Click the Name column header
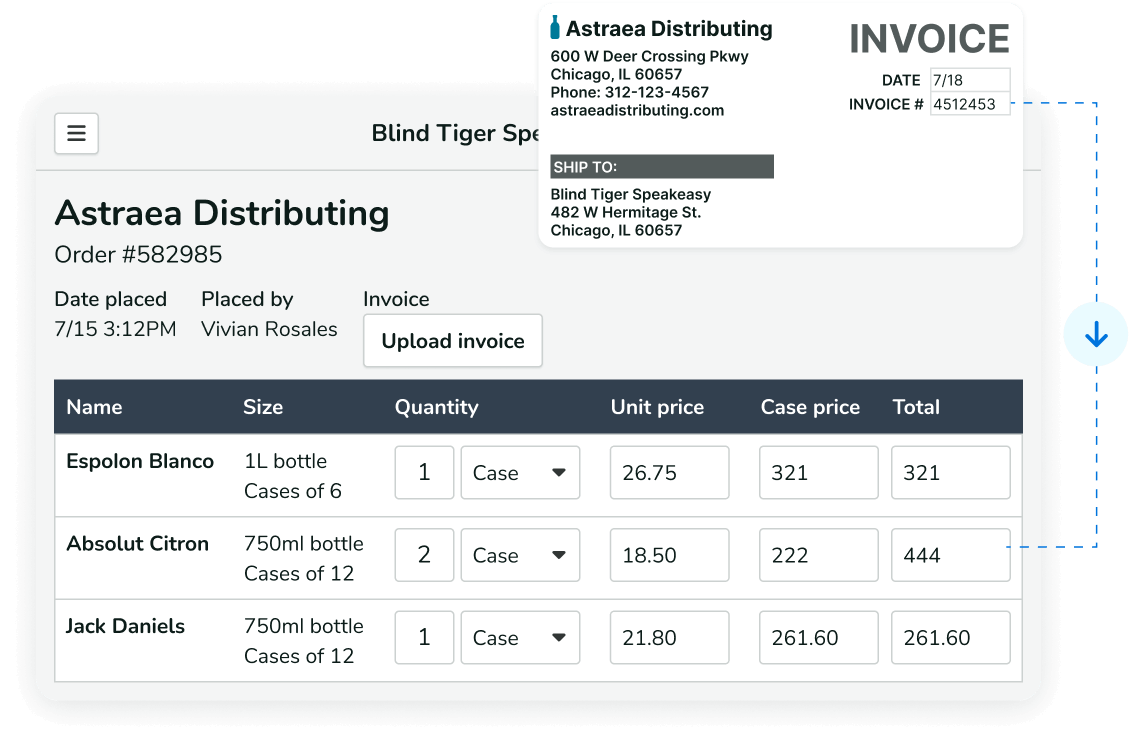Viewport: 1129px width, 743px height. (x=94, y=407)
